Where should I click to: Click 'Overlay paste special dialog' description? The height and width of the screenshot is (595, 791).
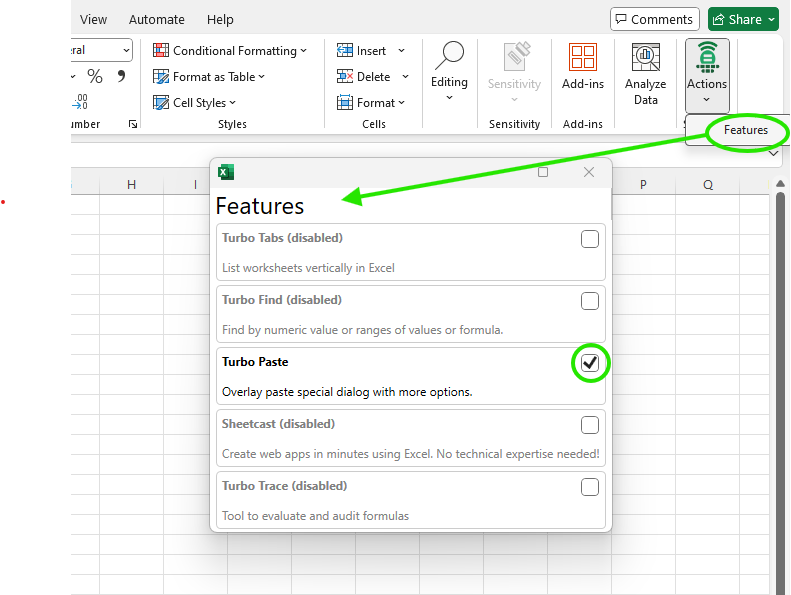point(347,392)
